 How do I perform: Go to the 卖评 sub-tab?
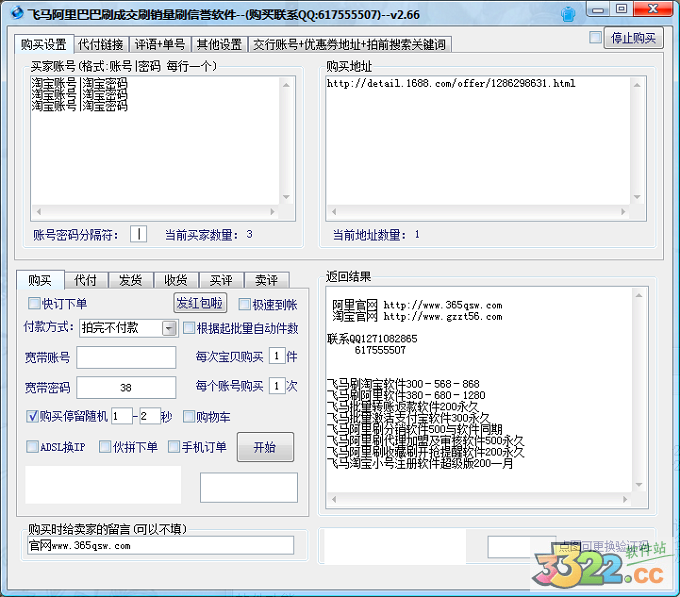point(267,280)
